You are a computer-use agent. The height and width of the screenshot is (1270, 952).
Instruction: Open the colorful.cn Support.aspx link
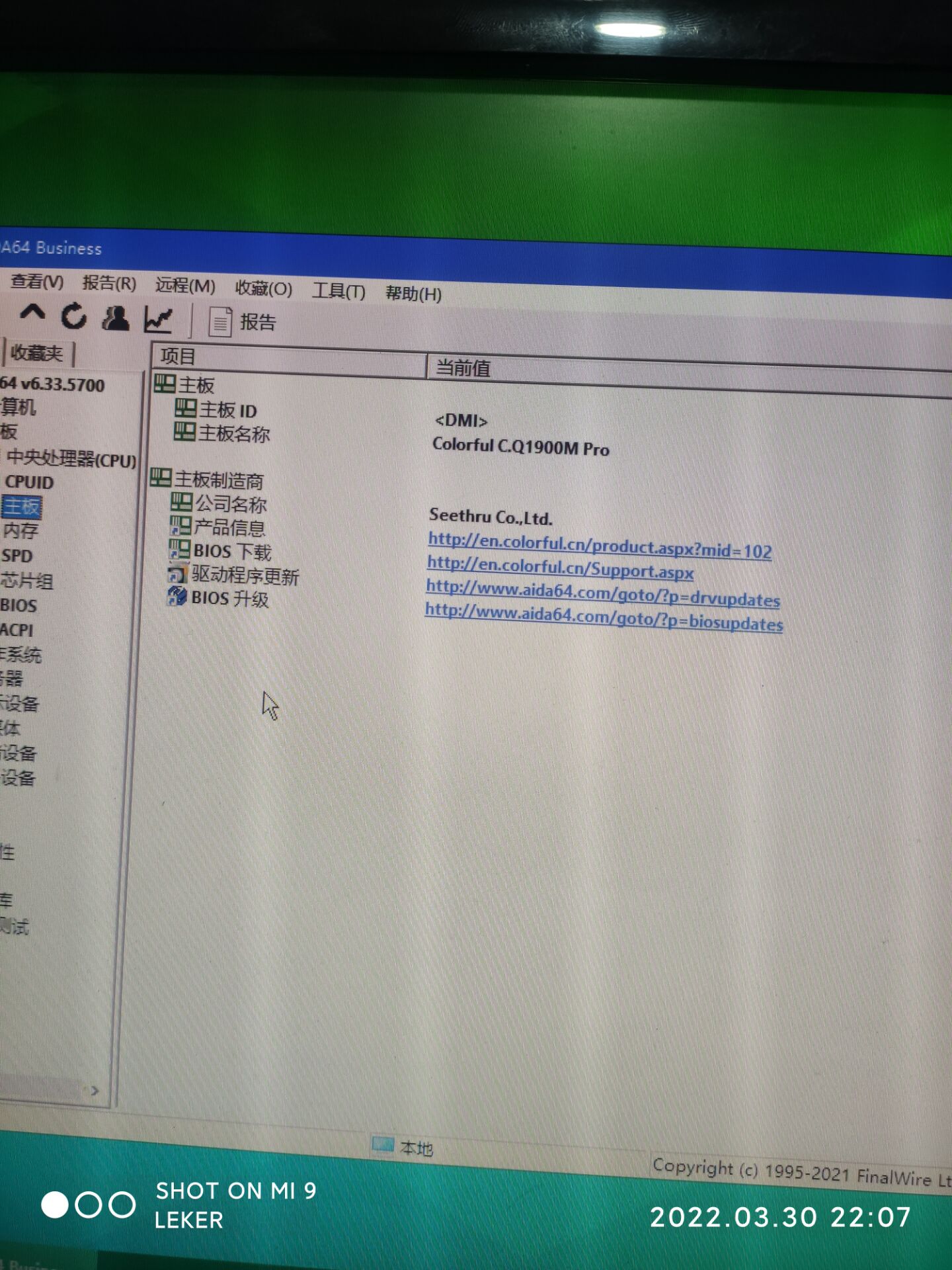click(x=561, y=567)
